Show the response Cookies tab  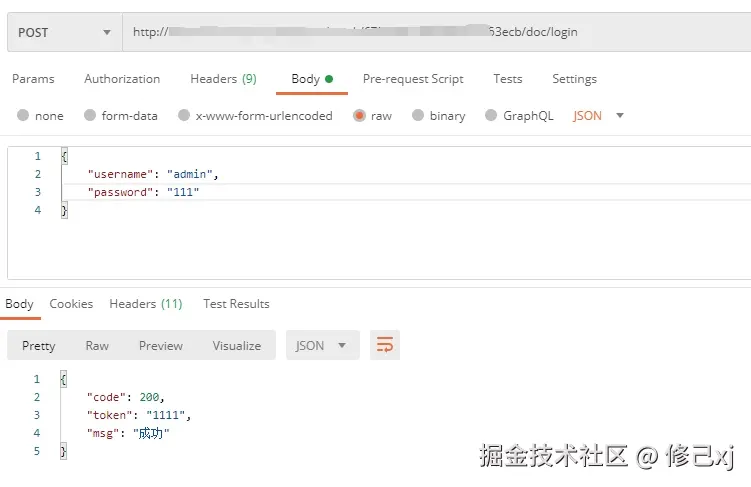point(71,304)
